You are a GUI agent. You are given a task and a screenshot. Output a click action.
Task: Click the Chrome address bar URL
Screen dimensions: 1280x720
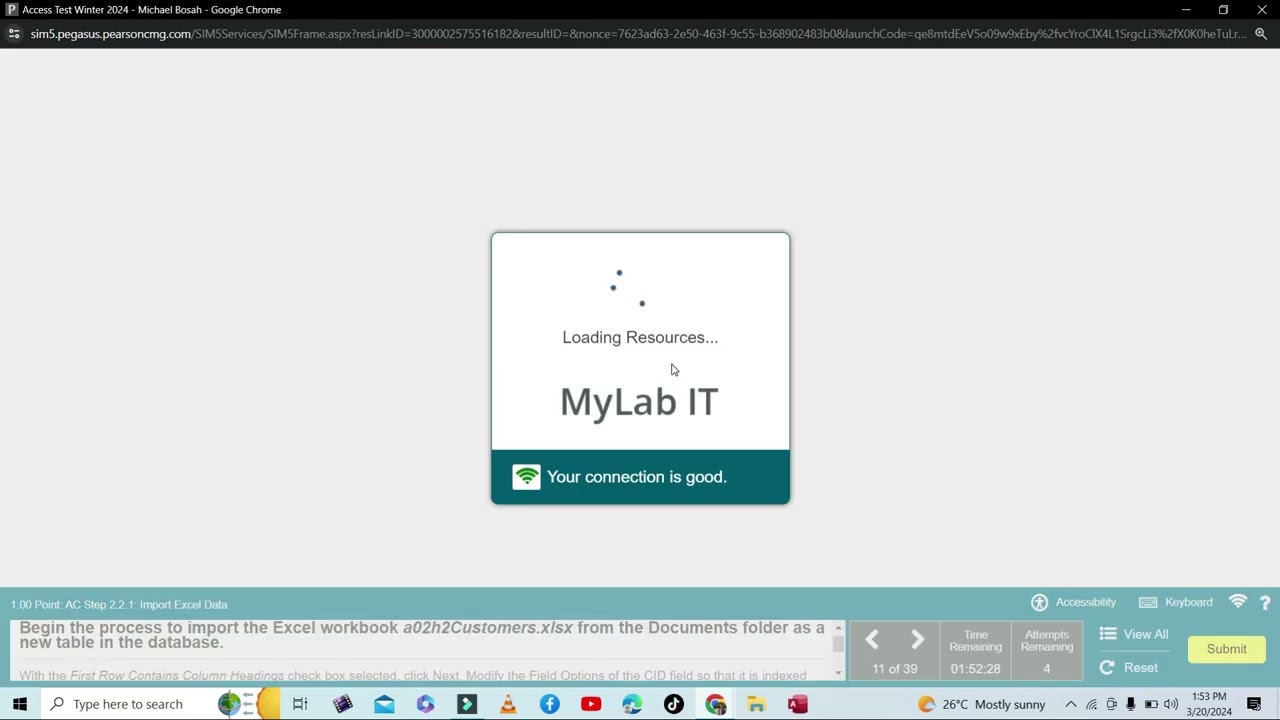coord(638,33)
